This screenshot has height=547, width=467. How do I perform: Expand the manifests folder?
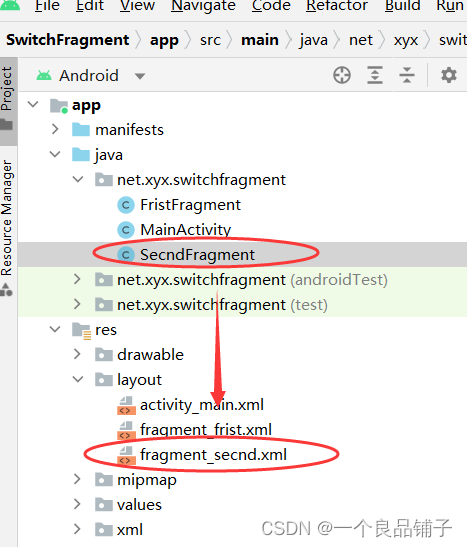pyautogui.click(x=55, y=129)
